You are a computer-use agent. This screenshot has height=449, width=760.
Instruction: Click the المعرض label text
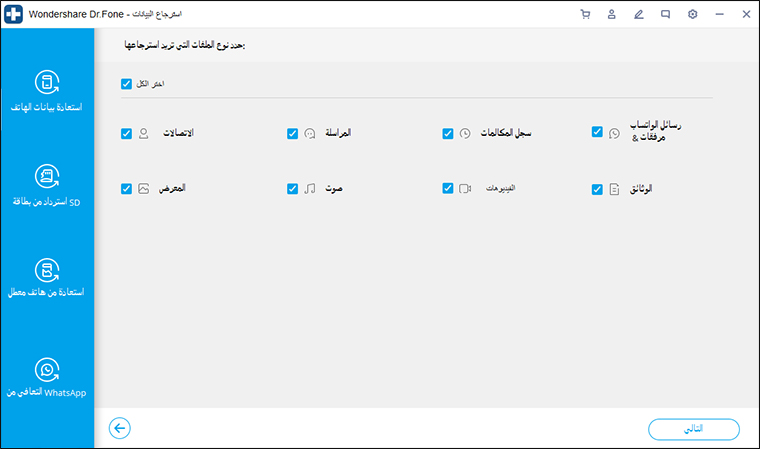click(172, 188)
